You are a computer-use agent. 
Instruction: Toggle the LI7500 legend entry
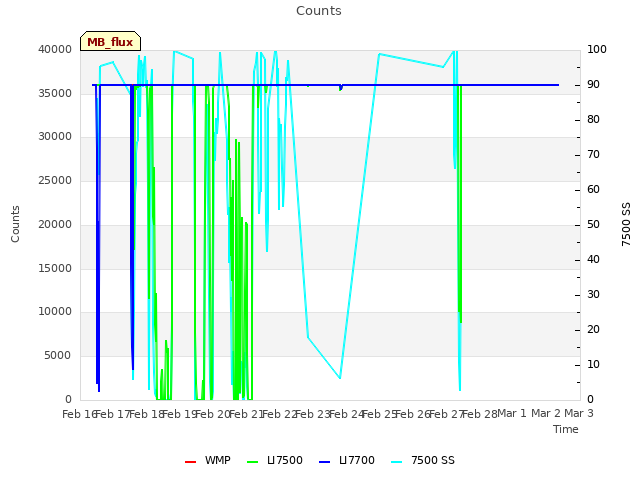tap(275, 460)
